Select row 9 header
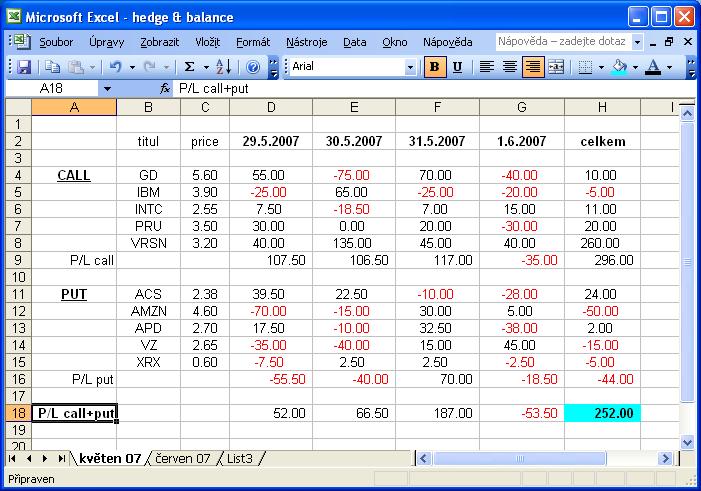 (x=18, y=260)
